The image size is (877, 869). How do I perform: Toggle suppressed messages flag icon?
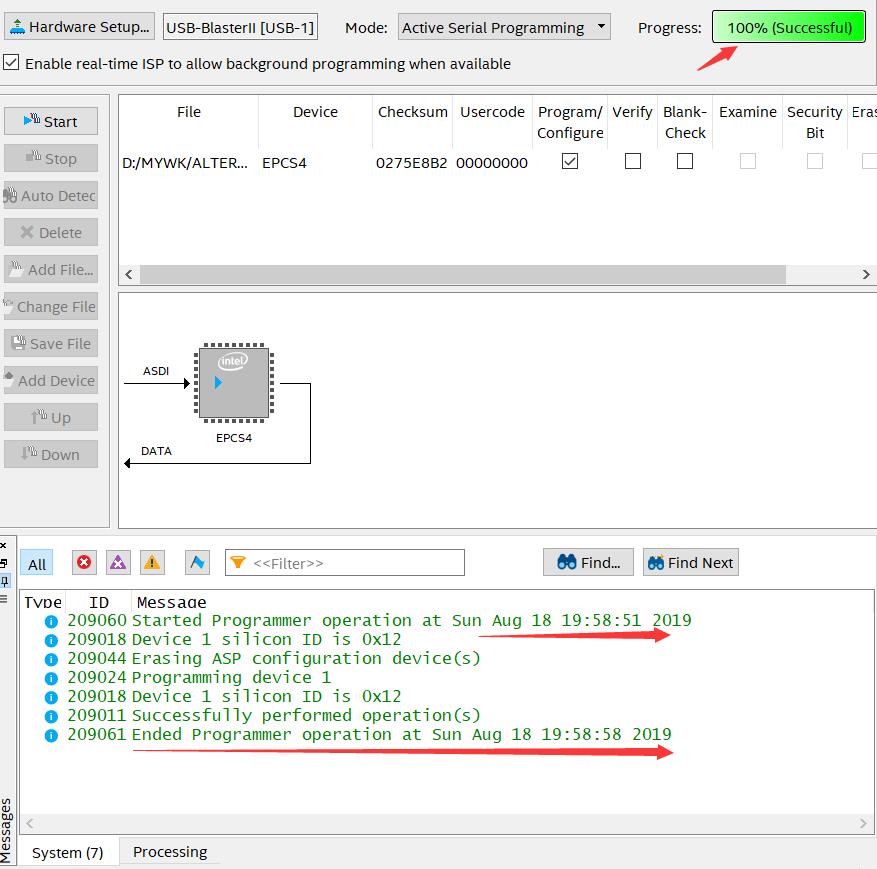pos(197,563)
